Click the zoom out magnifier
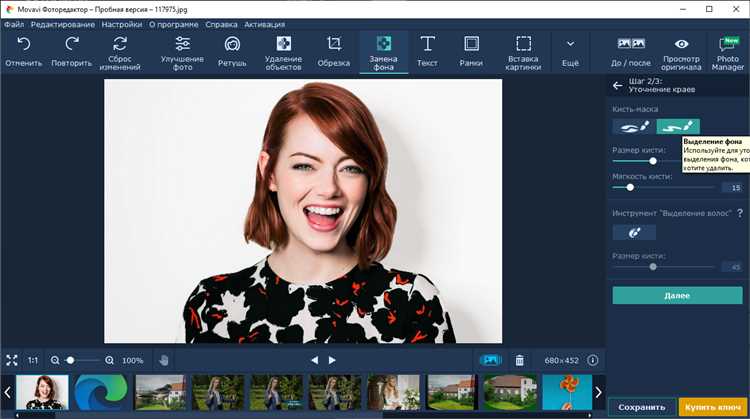Viewport: 750px width, 419px height. point(55,360)
